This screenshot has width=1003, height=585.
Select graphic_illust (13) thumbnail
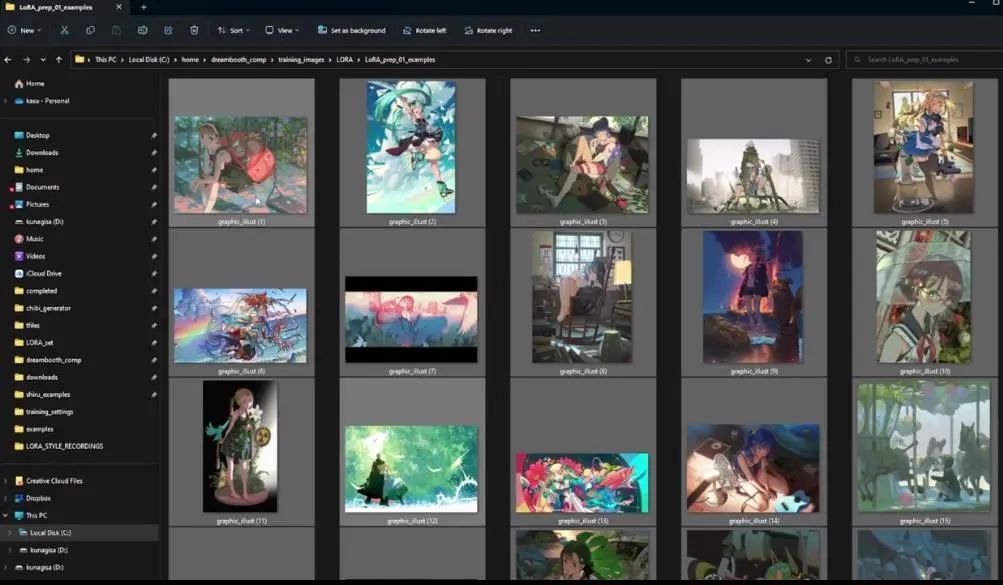[582, 483]
